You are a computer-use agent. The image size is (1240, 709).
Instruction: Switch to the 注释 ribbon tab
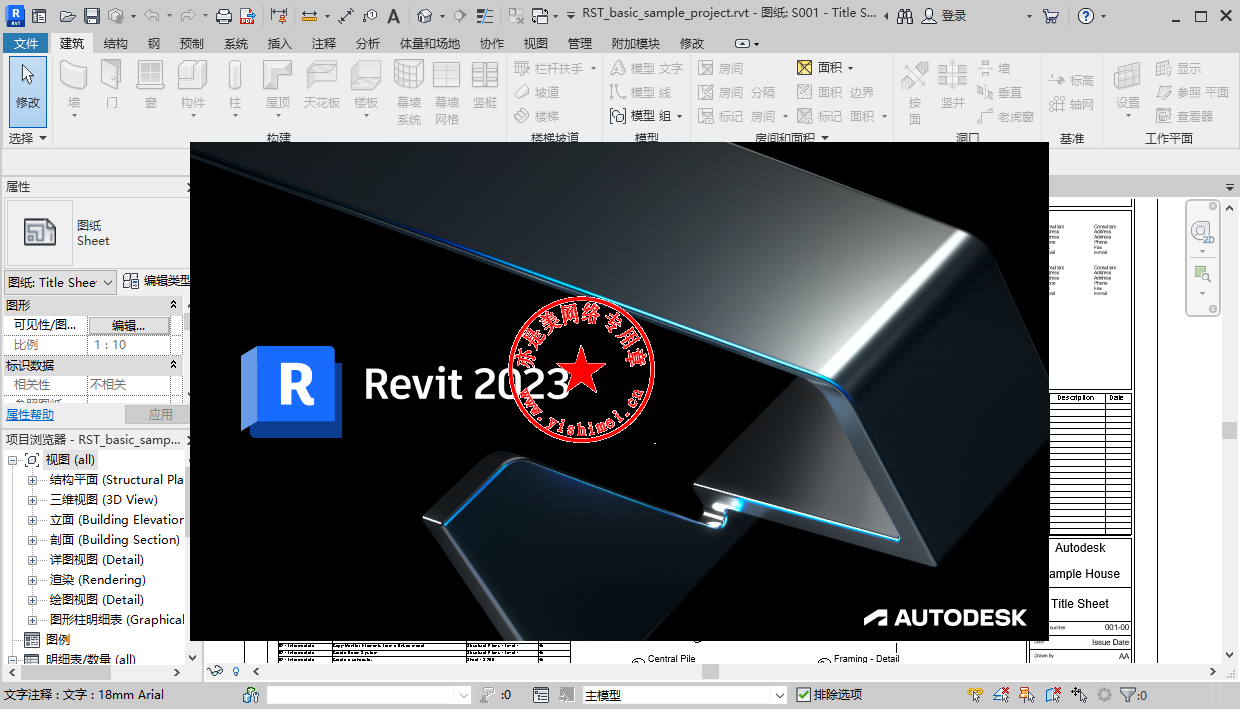click(x=324, y=43)
